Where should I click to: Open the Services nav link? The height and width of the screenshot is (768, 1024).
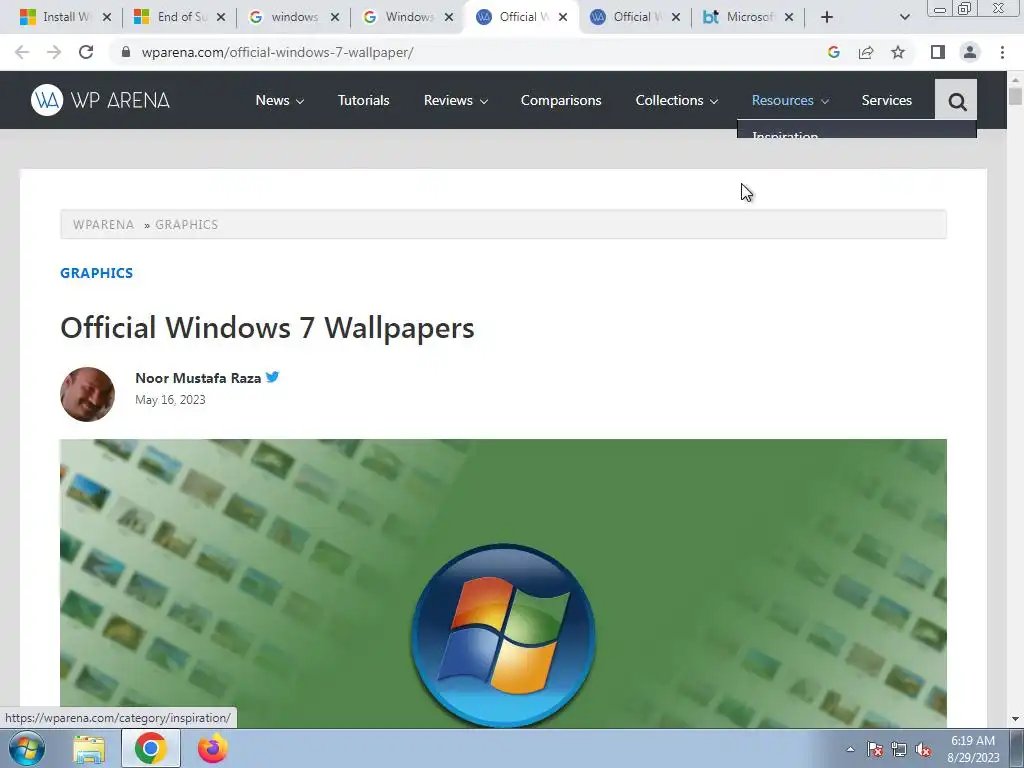click(886, 100)
